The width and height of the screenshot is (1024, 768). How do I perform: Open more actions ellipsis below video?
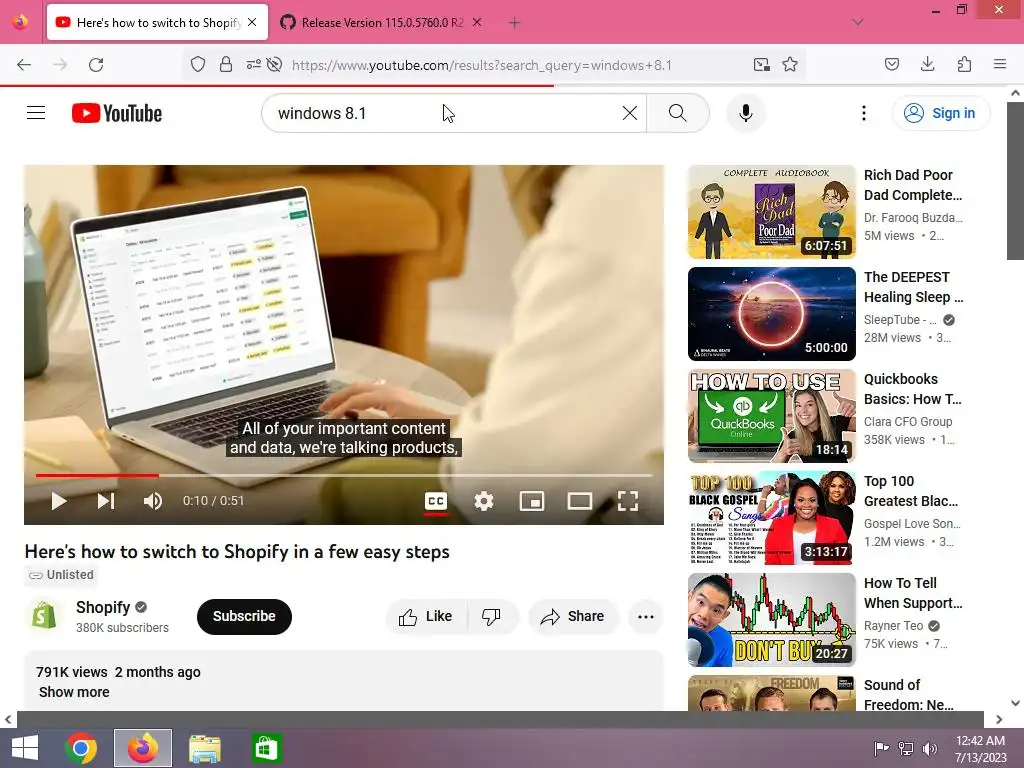click(x=646, y=616)
